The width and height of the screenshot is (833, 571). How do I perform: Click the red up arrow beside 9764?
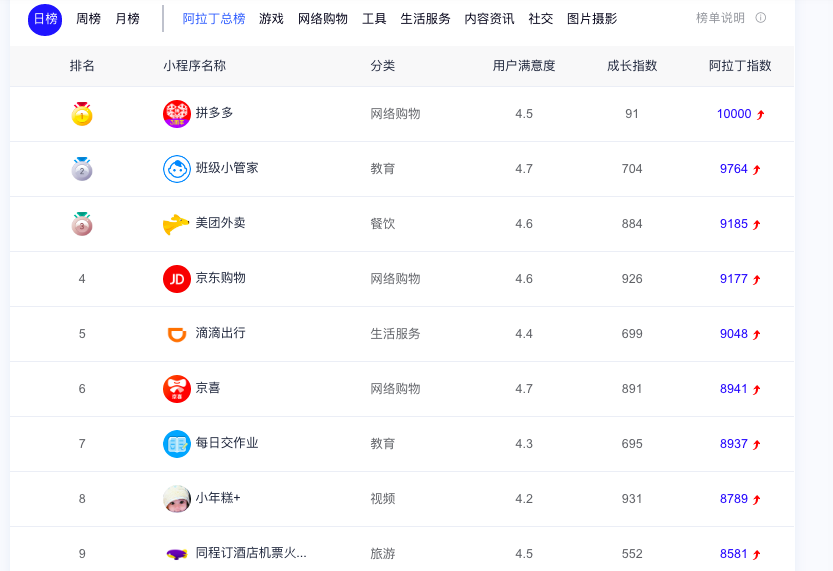[756, 169]
